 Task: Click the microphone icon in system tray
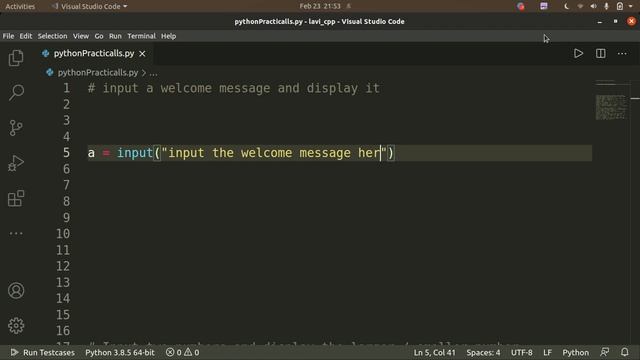point(606,6)
